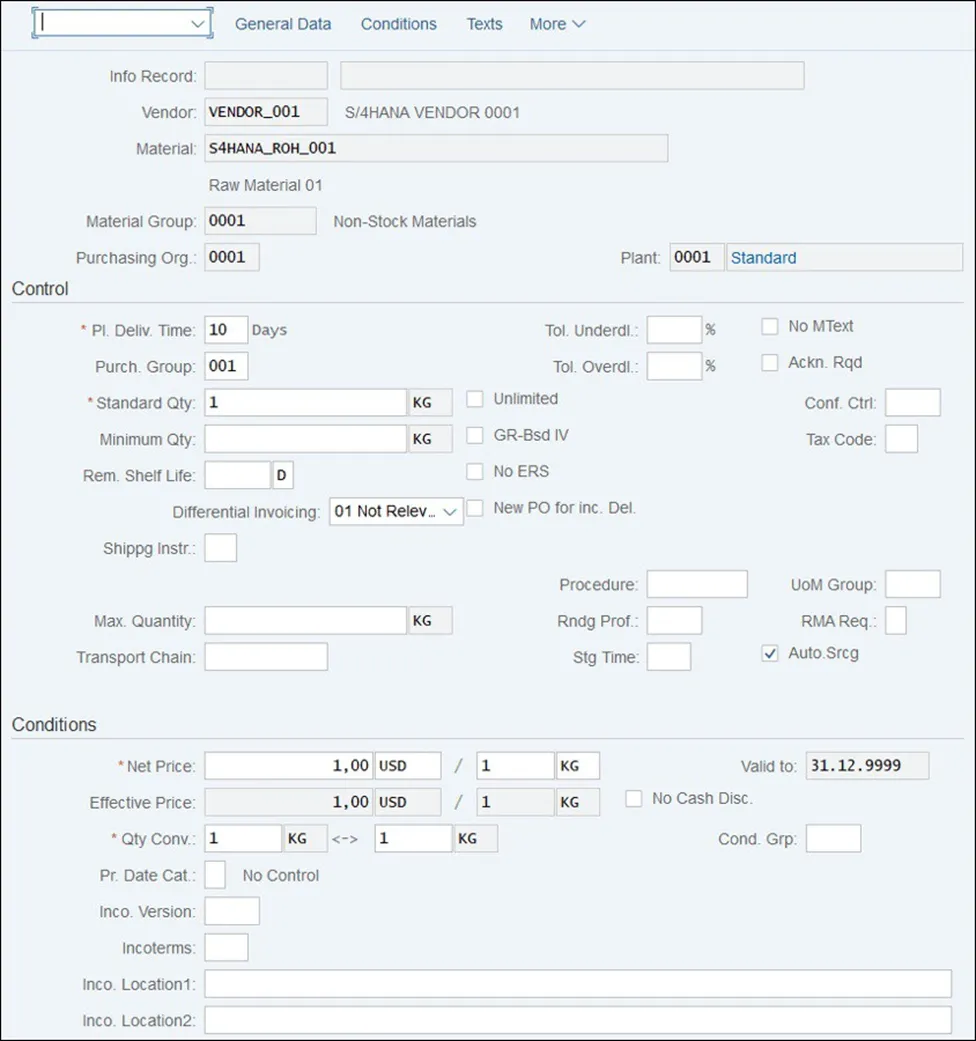Switch to the Conditions menu item
Viewport: 976px width, 1041px height.
398,24
